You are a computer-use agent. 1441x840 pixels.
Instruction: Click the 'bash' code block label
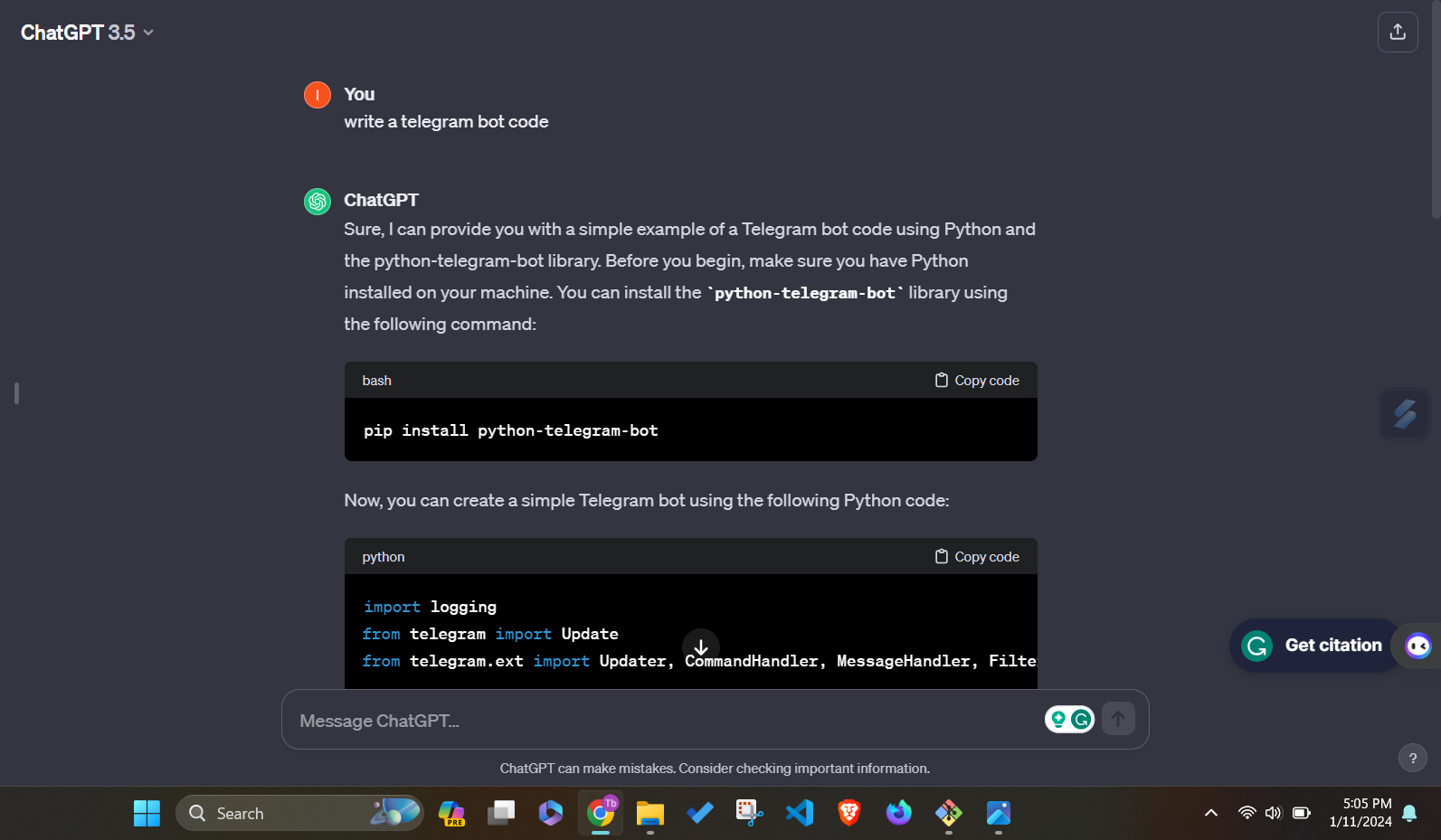[x=377, y=381]
